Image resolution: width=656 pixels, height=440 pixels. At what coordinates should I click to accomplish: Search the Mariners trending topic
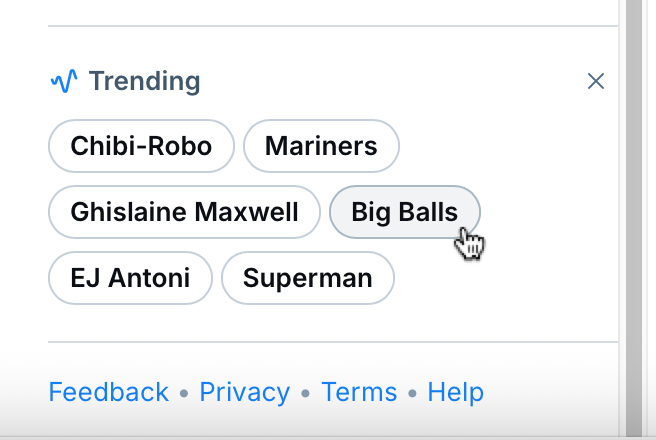pyautogui.click(x=321, y=146)
